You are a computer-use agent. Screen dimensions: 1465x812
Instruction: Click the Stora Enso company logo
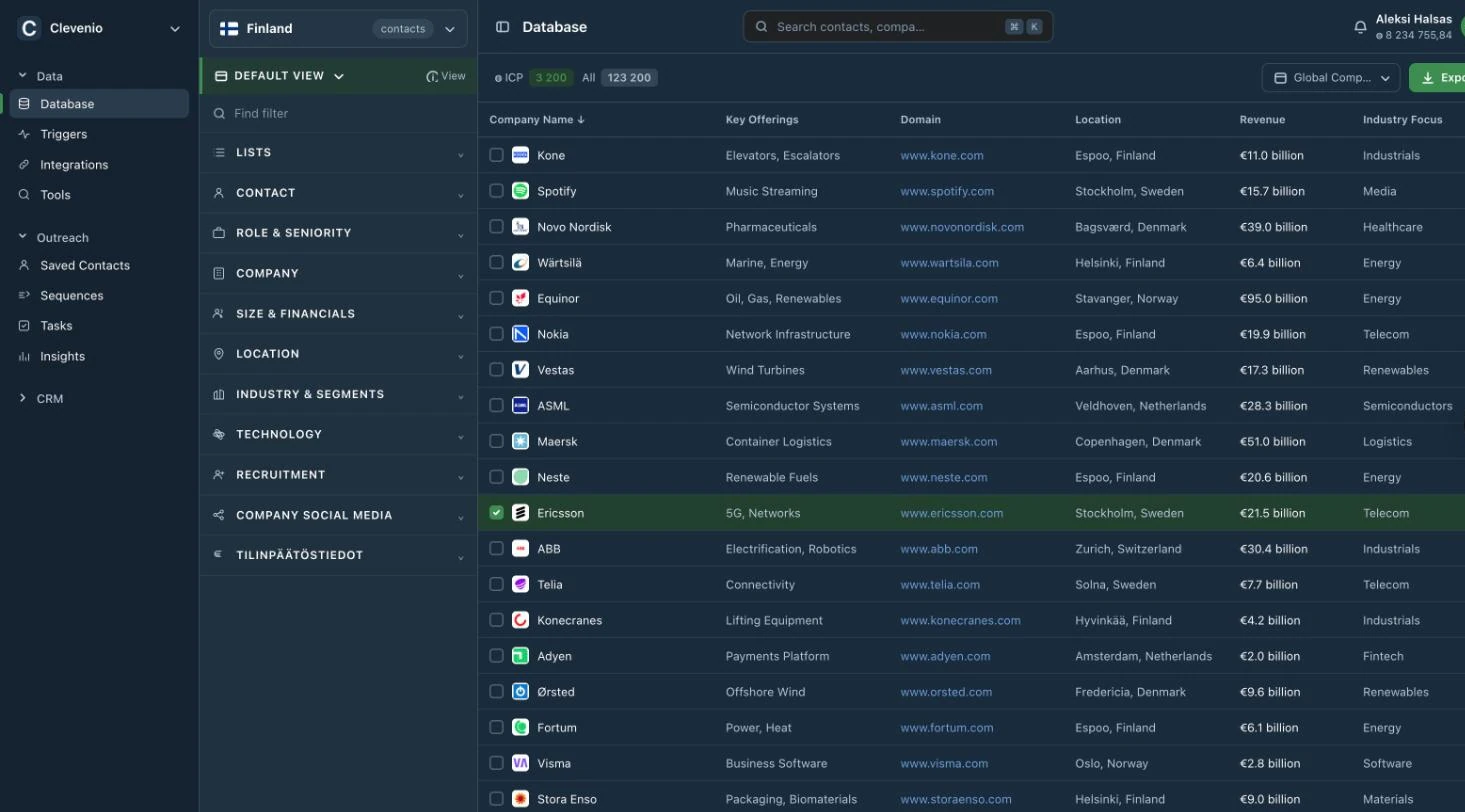(x=520, y=799)
